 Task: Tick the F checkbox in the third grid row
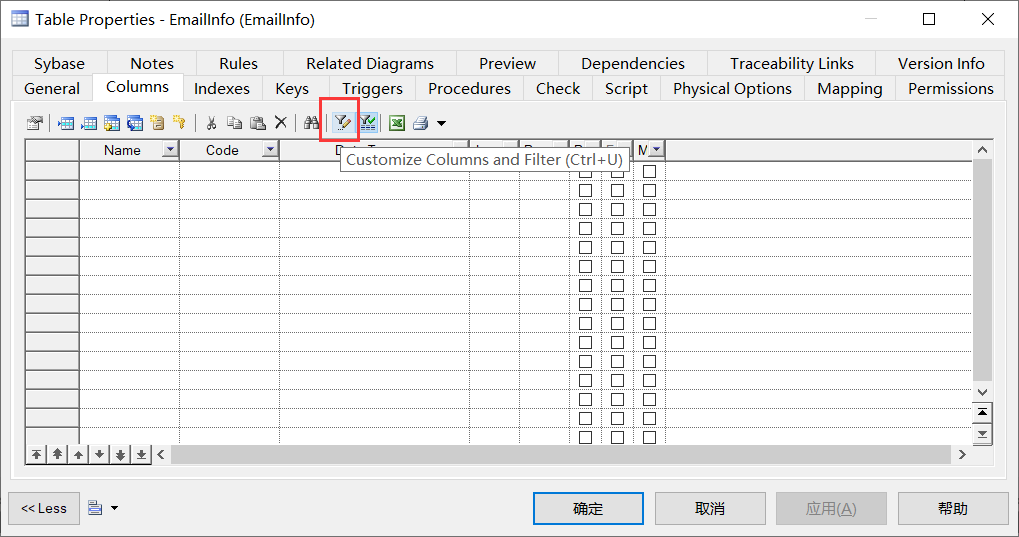coord(617,209)
